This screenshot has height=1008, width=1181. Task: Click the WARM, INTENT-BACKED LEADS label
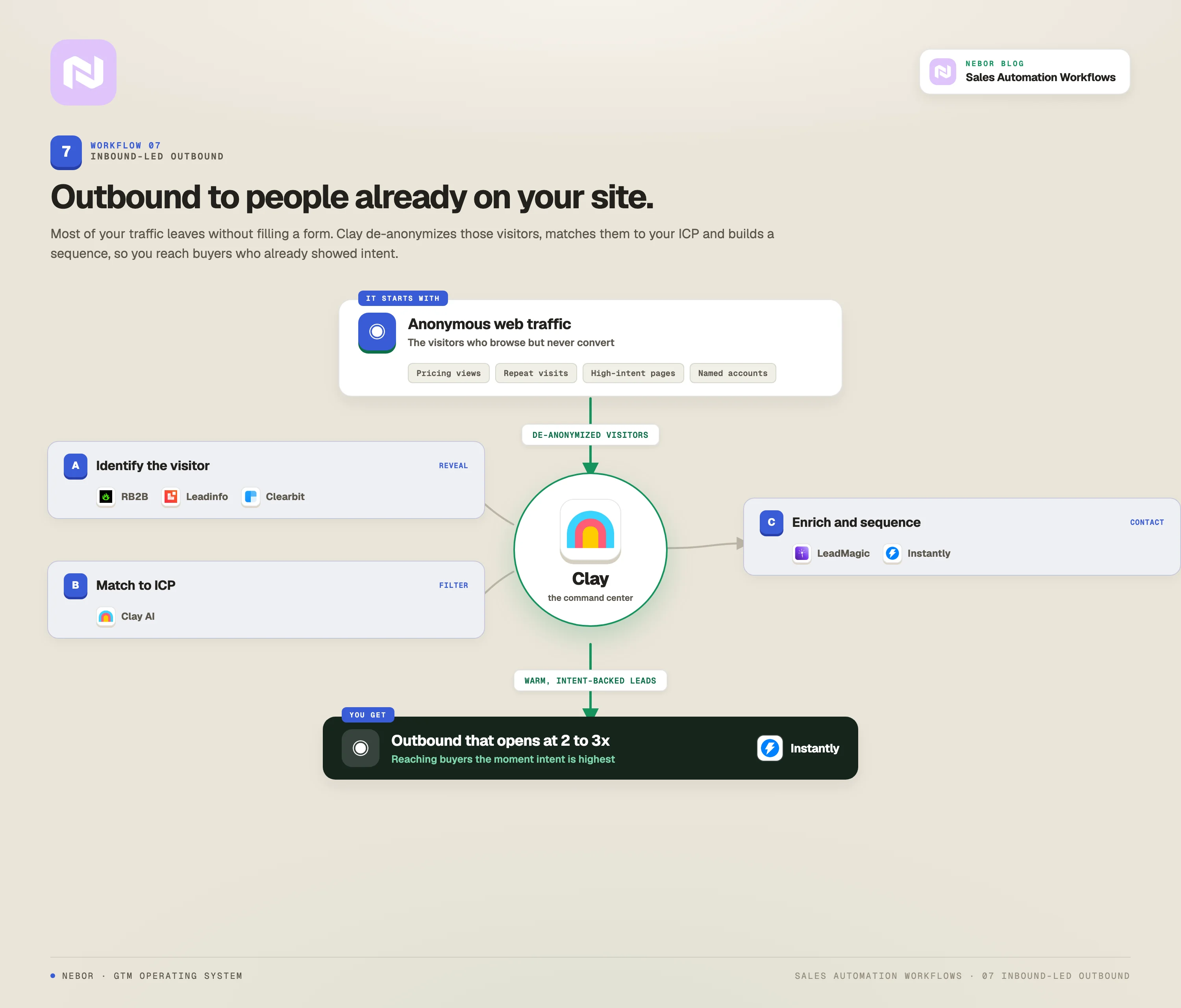tap(590, 681)
